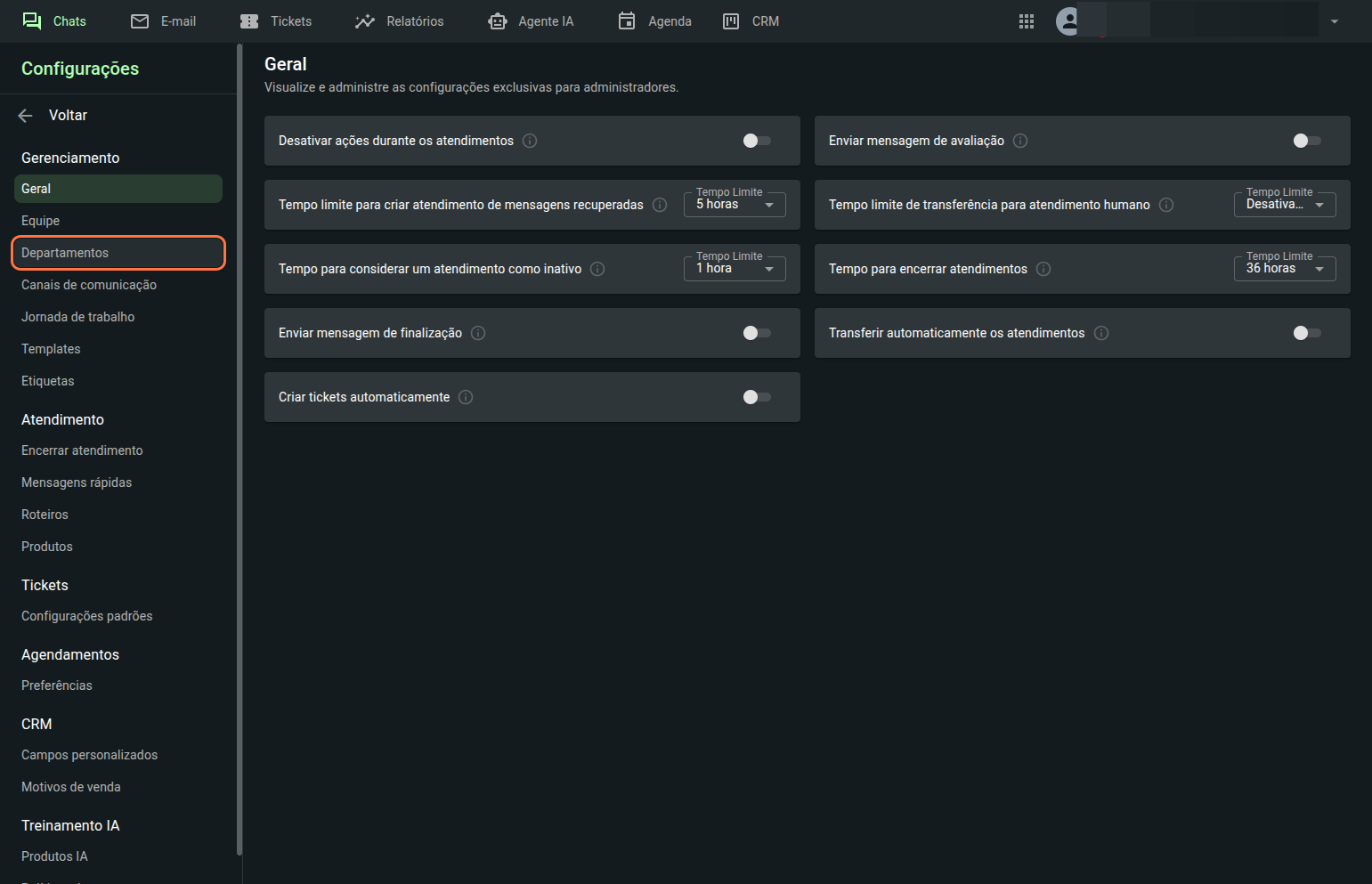Click info icon beside Criar tickets automaticamente
1372x884 pixels.
[x=466, y=397]
